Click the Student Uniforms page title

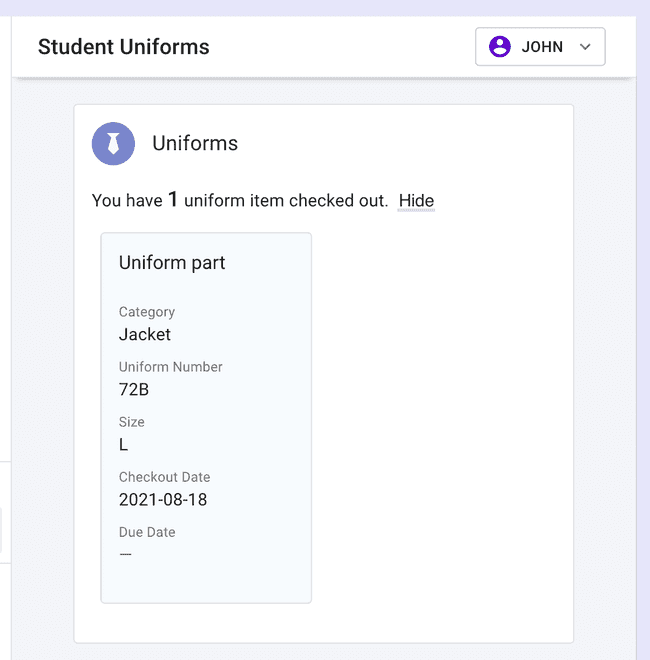124,47
